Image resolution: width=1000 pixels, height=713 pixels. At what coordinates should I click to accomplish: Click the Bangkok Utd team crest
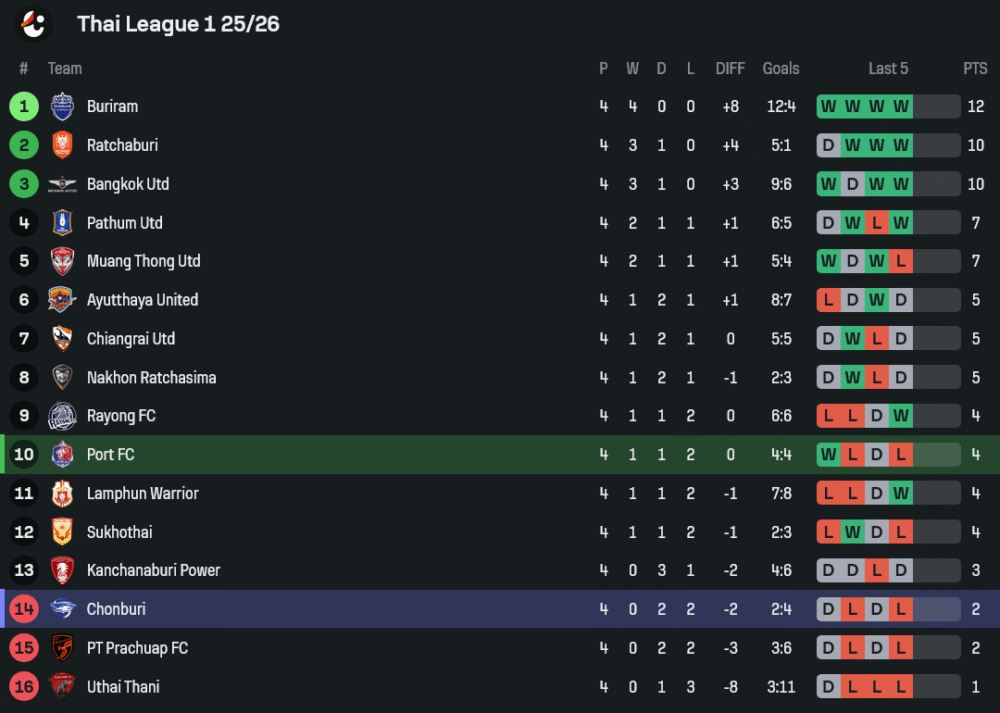tap(62, 184)
